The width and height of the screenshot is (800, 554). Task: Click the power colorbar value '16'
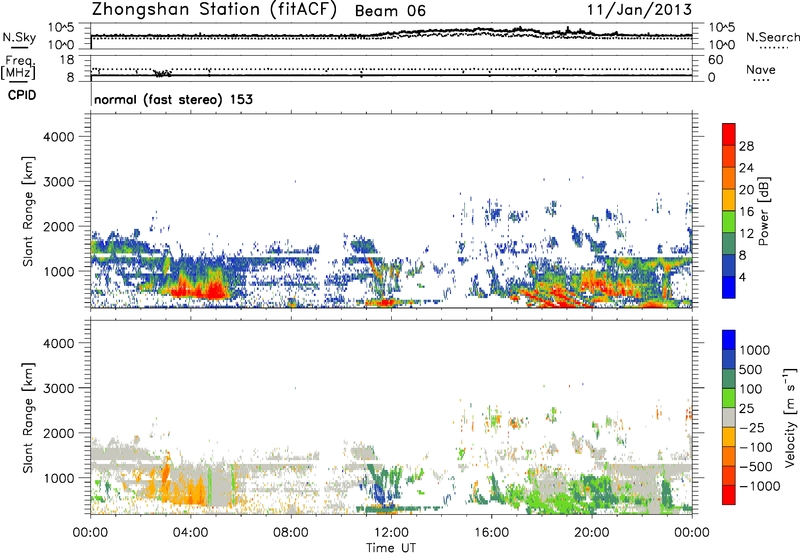746,212
